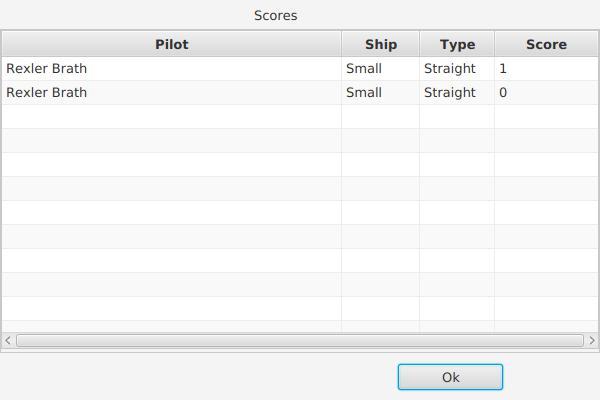Sort table by Pilot column header
The image size is (600, 400).
[171, 44]
